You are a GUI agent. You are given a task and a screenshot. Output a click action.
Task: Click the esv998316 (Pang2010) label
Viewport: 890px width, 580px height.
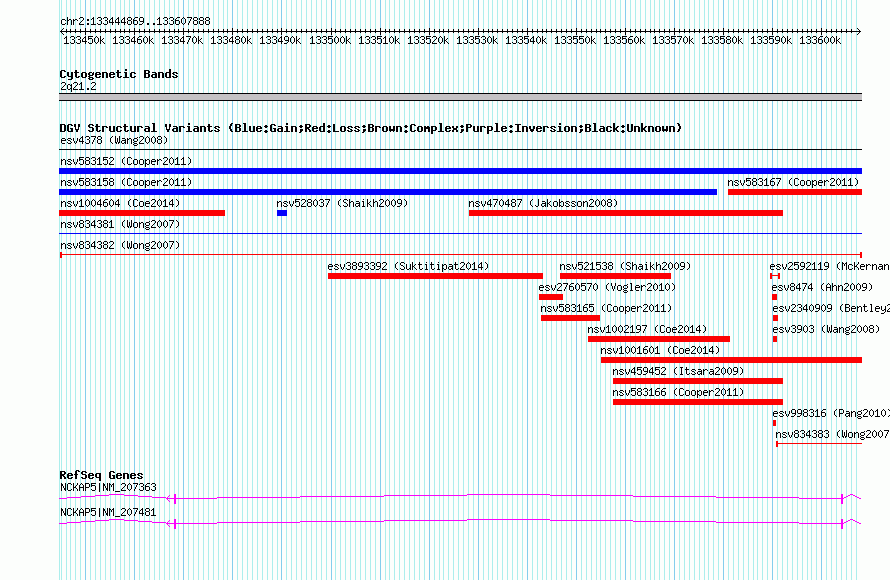coord(831,413)
